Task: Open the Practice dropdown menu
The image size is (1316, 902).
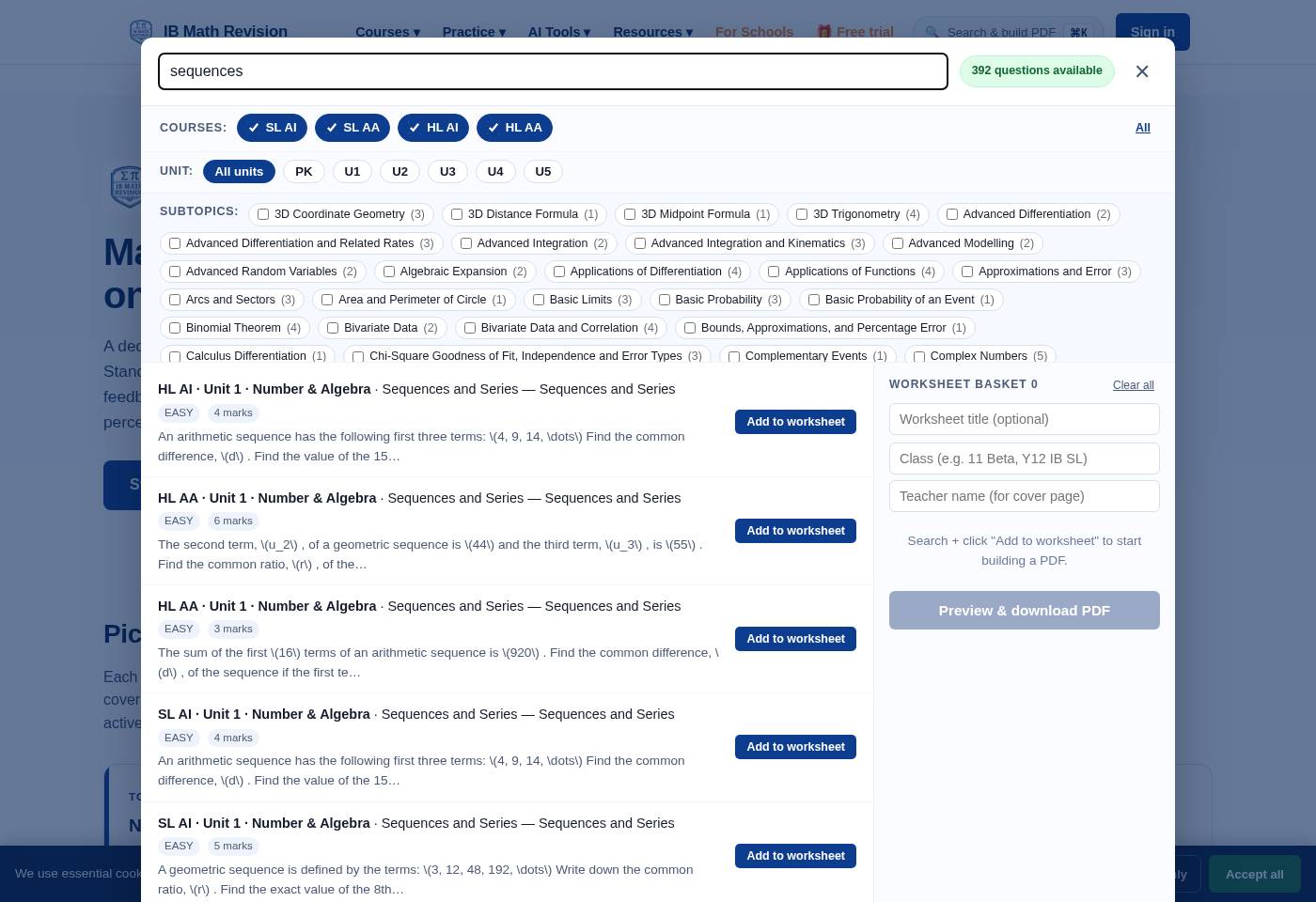Action: [474, 32]
